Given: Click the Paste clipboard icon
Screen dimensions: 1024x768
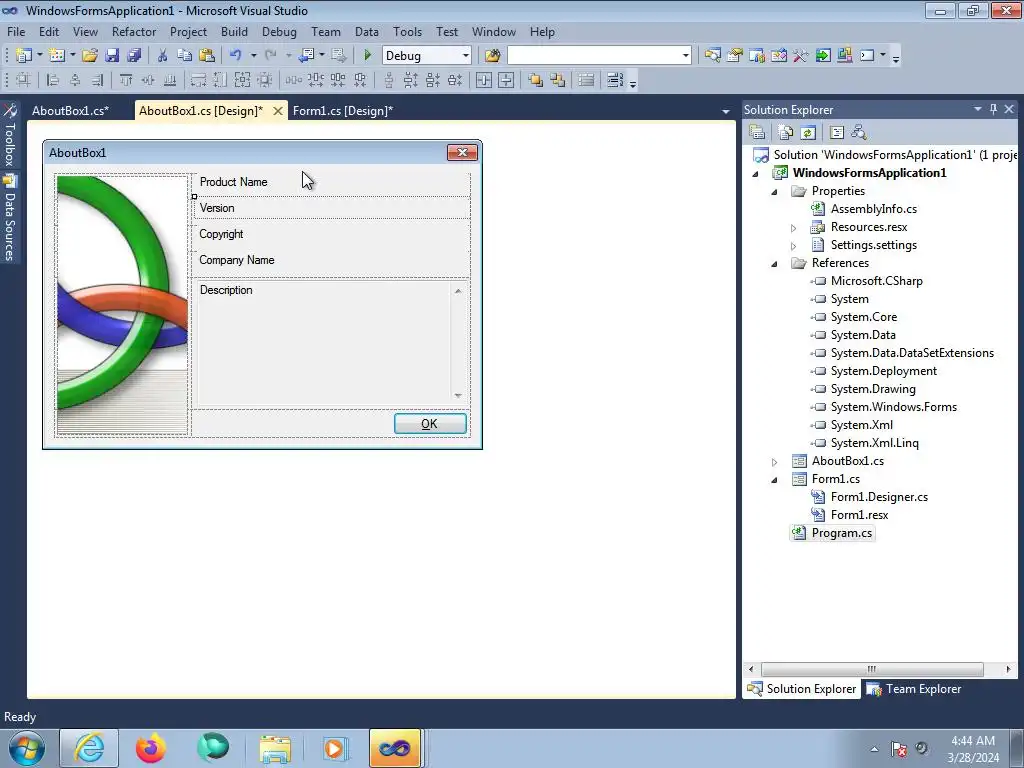Looking at the screenshot, I should 207,56.
